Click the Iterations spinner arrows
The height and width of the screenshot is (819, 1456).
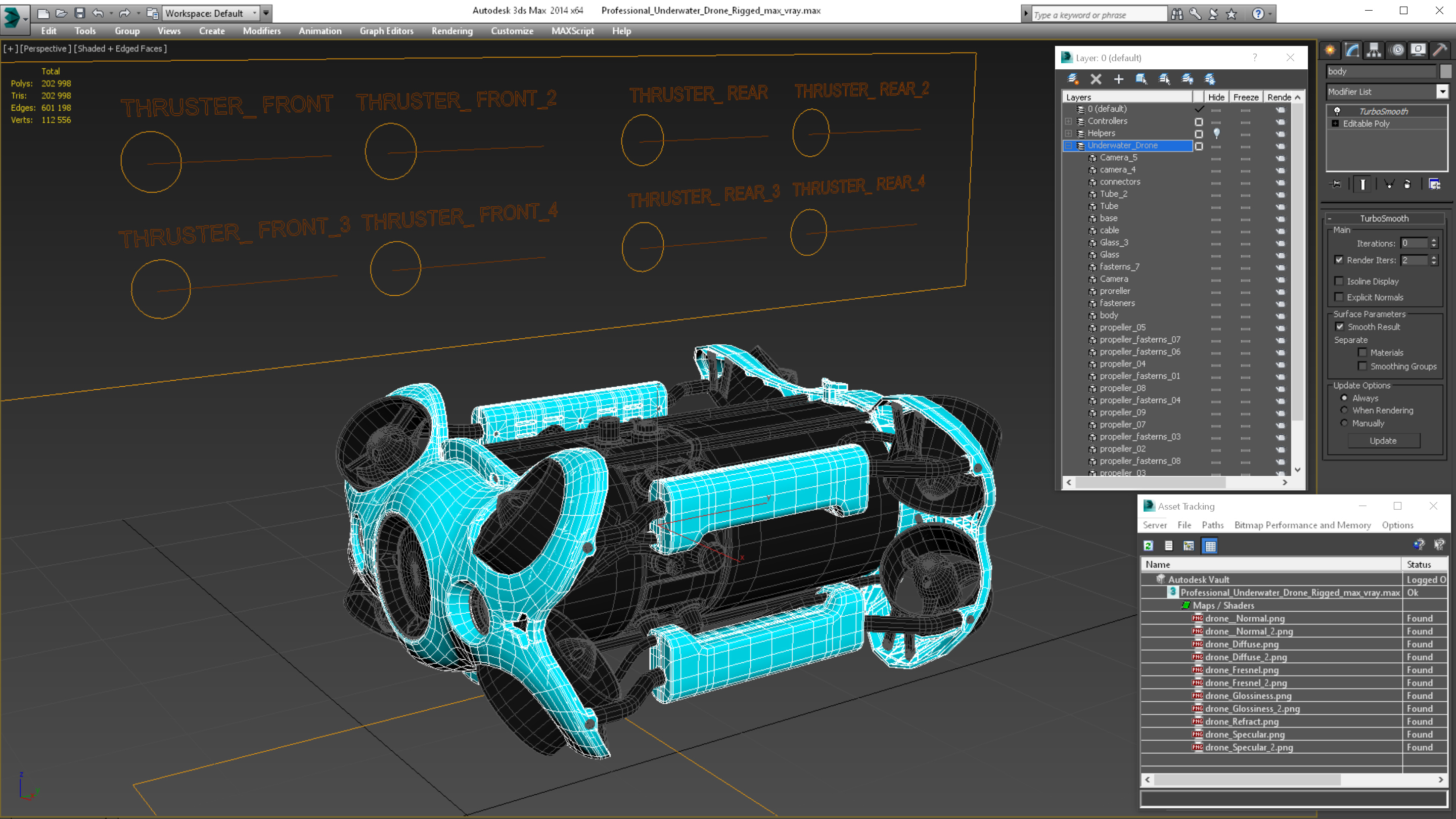pyautogui.click(x=1434, y=243)
